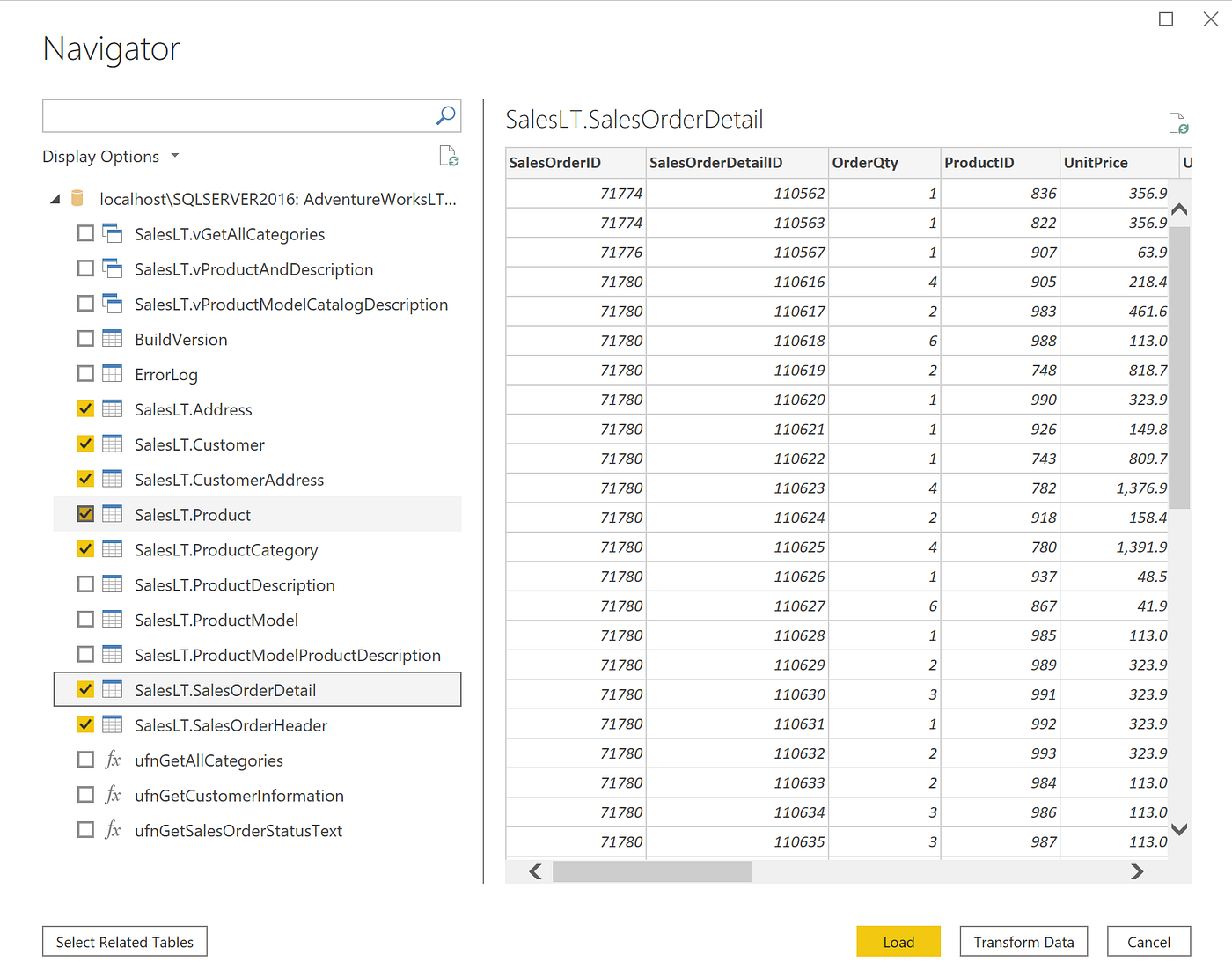Uncheck SalesLT.CustomerAddress checkbox
Screen dimensions: 1232x977
(x=85, y=479)
